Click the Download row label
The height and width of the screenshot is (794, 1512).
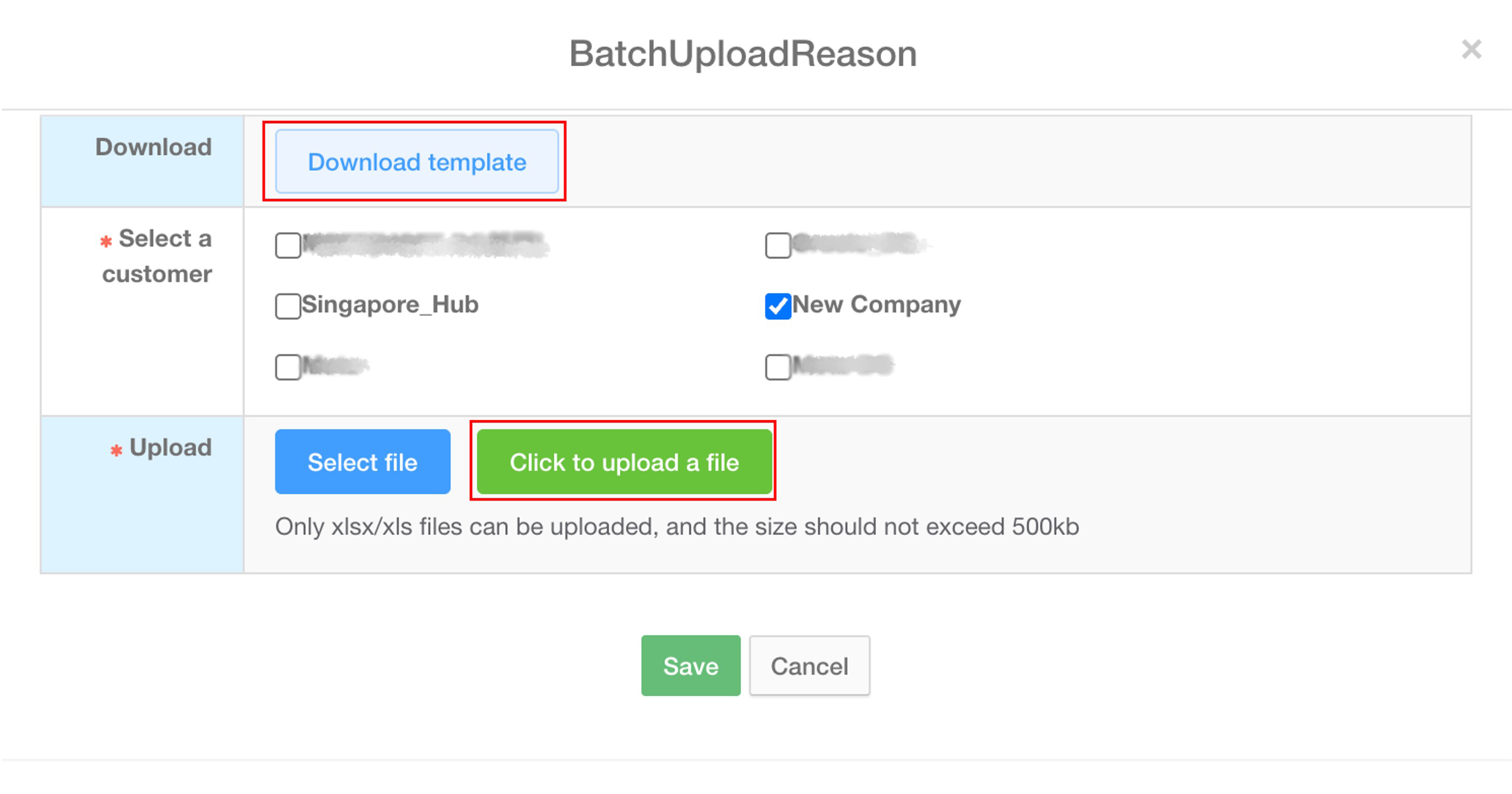[x=153, y=147]
